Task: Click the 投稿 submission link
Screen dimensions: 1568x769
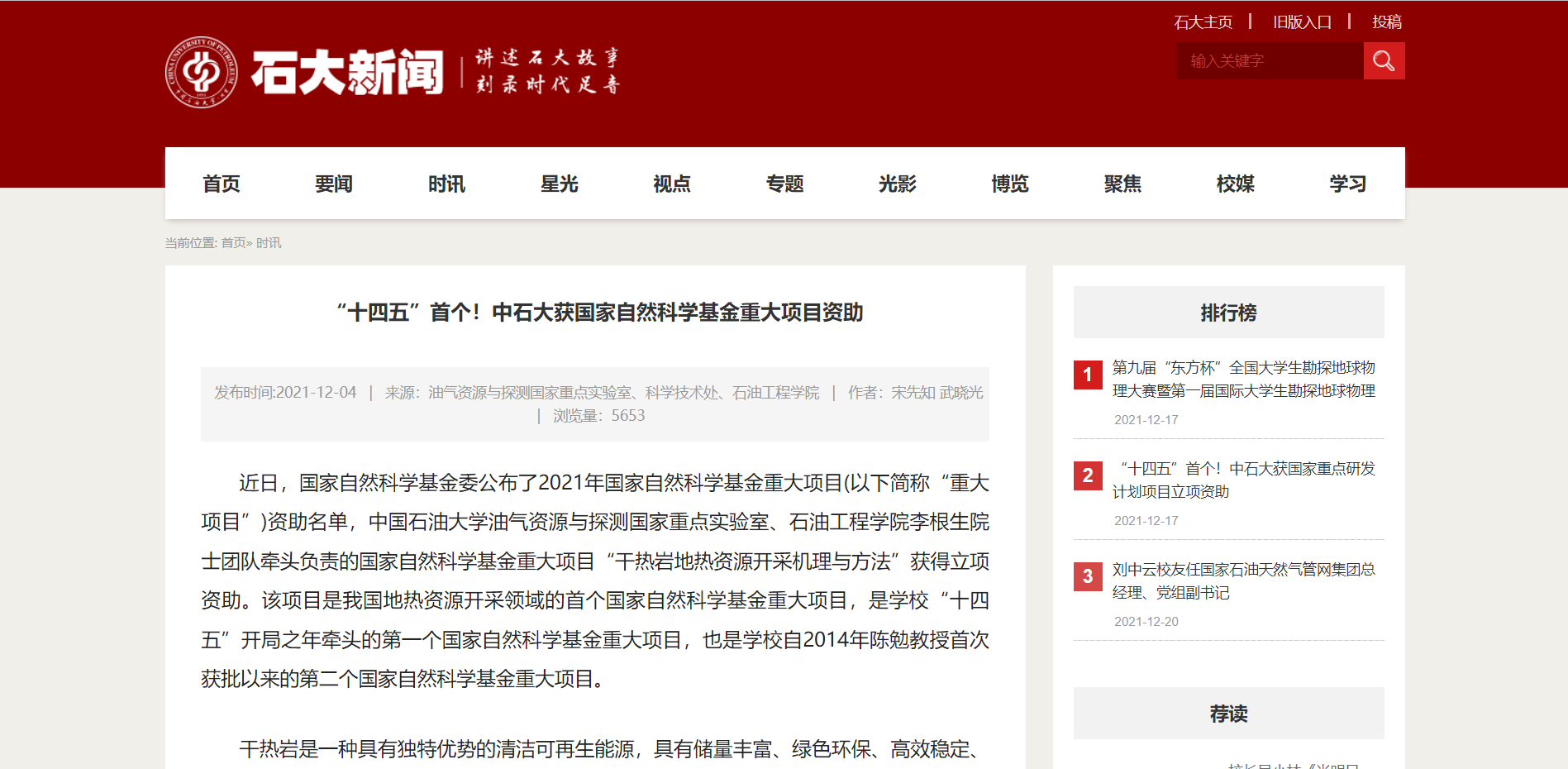Action: [x=1386, y=22]
